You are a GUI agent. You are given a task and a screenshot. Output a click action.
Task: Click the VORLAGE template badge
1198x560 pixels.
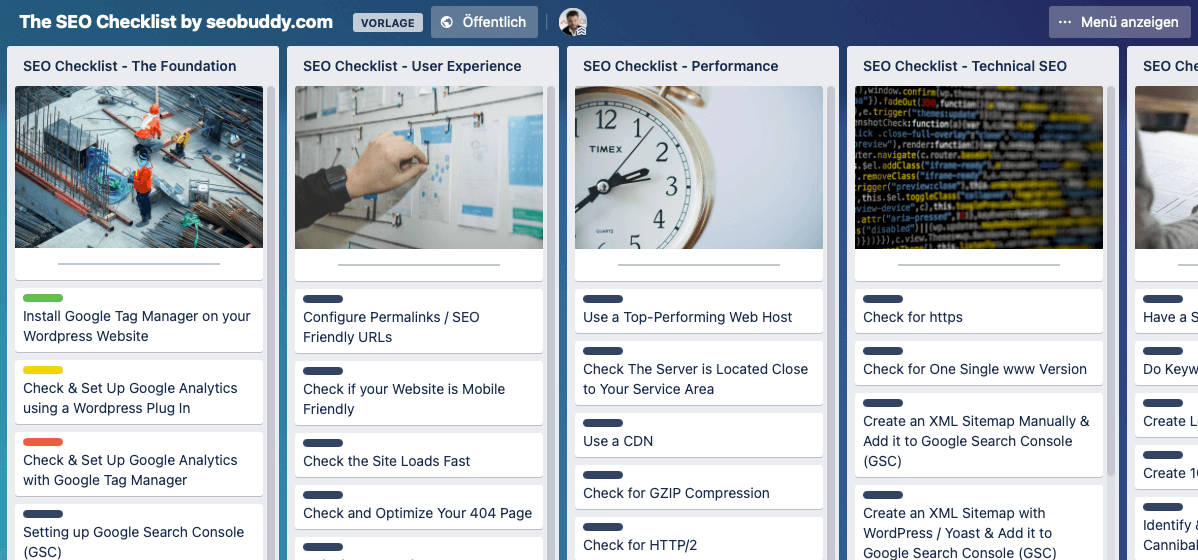(x=387, y=23)
